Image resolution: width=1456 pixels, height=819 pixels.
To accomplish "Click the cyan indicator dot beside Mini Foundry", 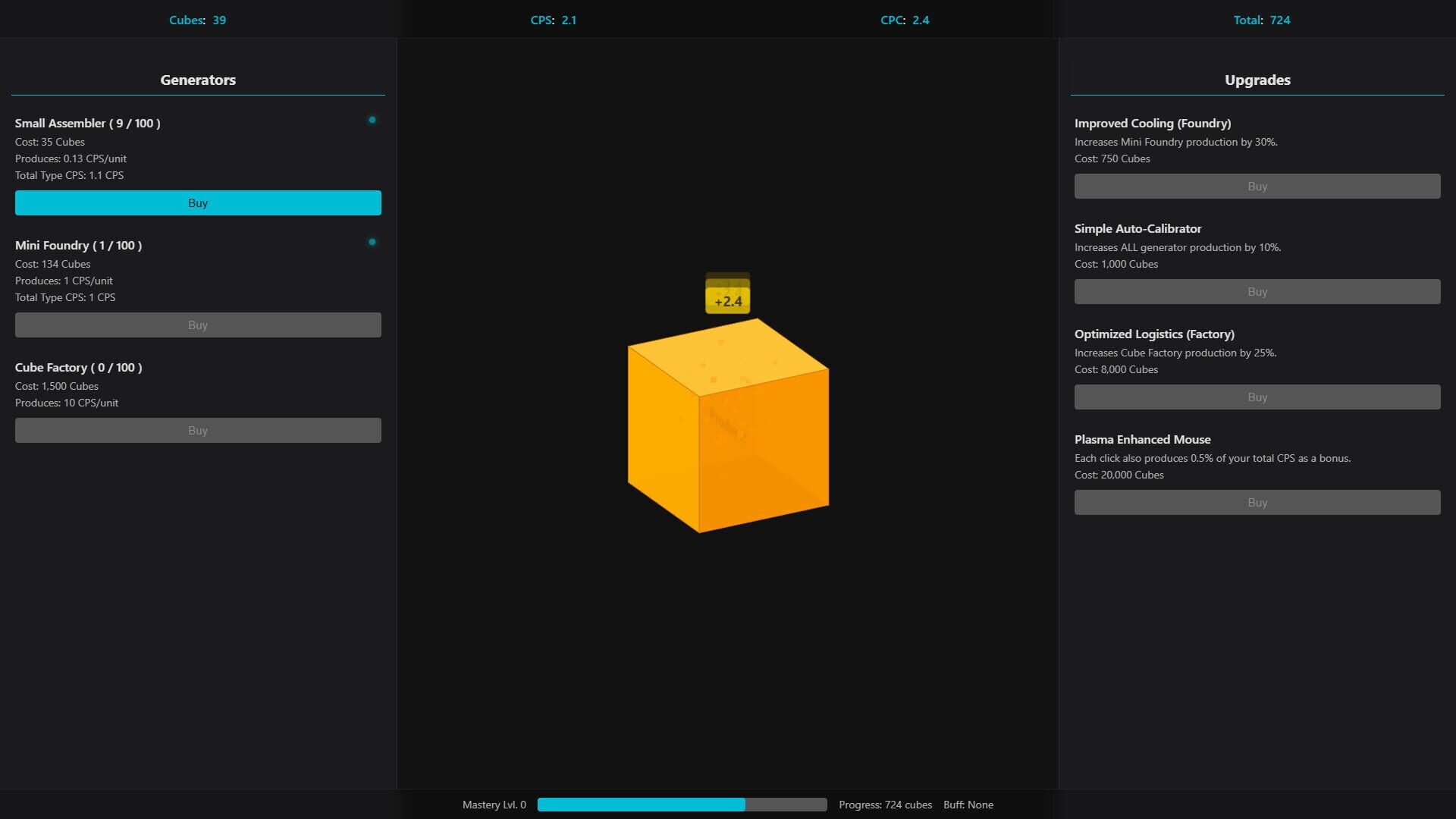I will [x=372, y=242].
